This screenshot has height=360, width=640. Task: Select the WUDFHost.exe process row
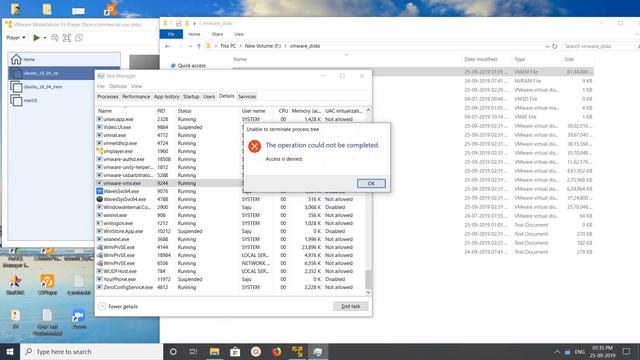coord(231,271)
